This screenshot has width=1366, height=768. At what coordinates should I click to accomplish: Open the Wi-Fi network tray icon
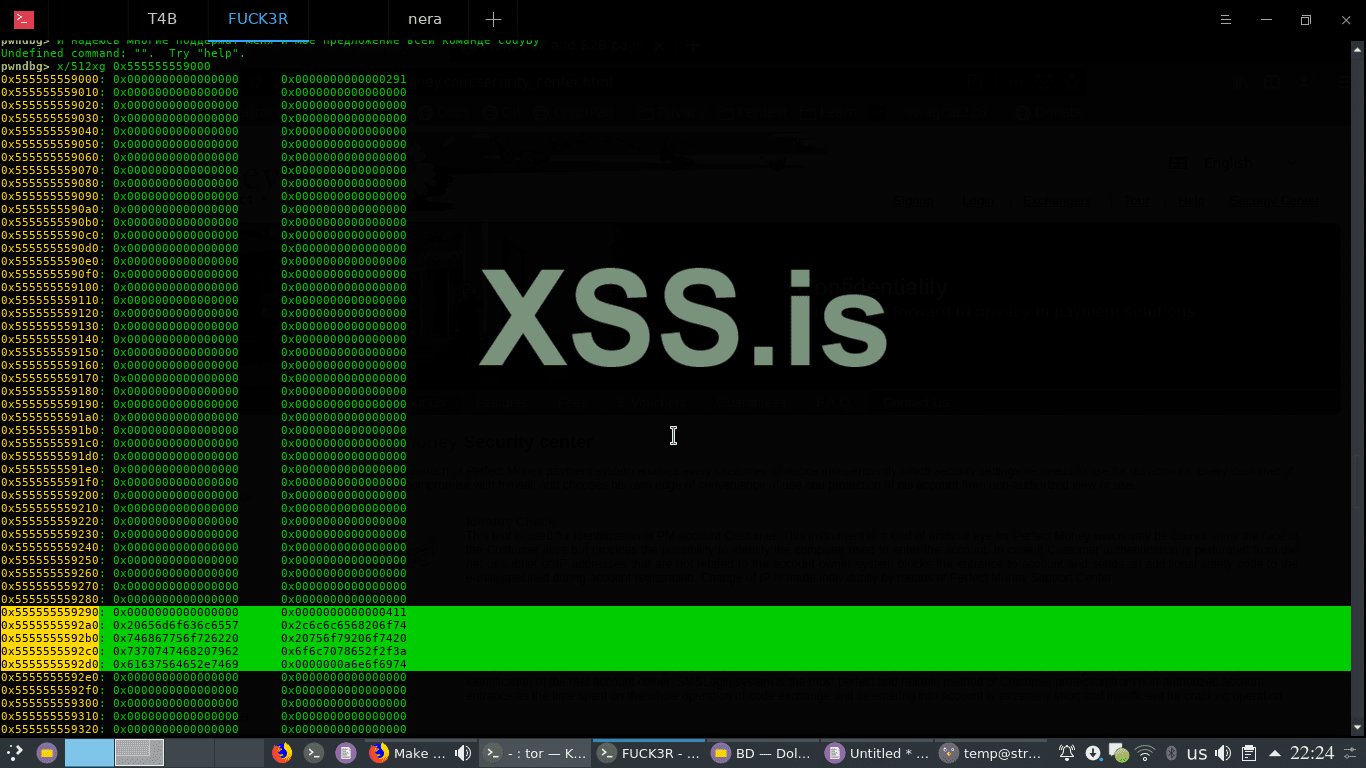[1146, 753]
